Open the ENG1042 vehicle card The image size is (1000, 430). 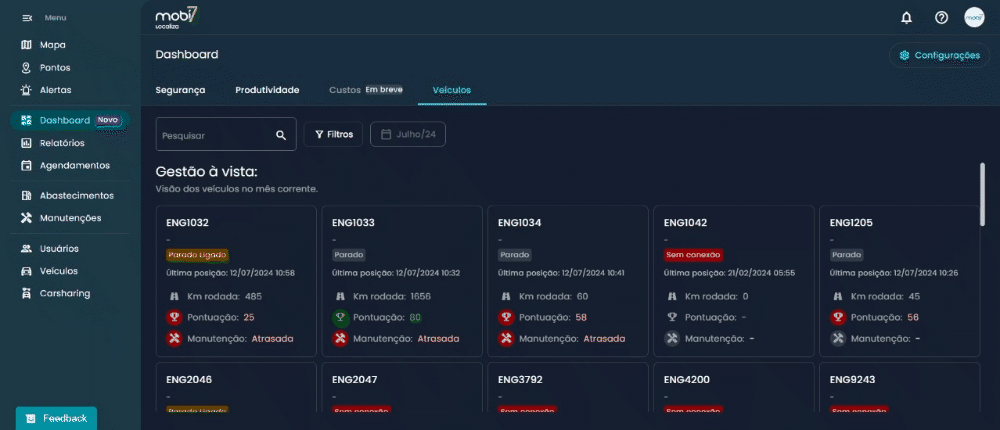731,280
